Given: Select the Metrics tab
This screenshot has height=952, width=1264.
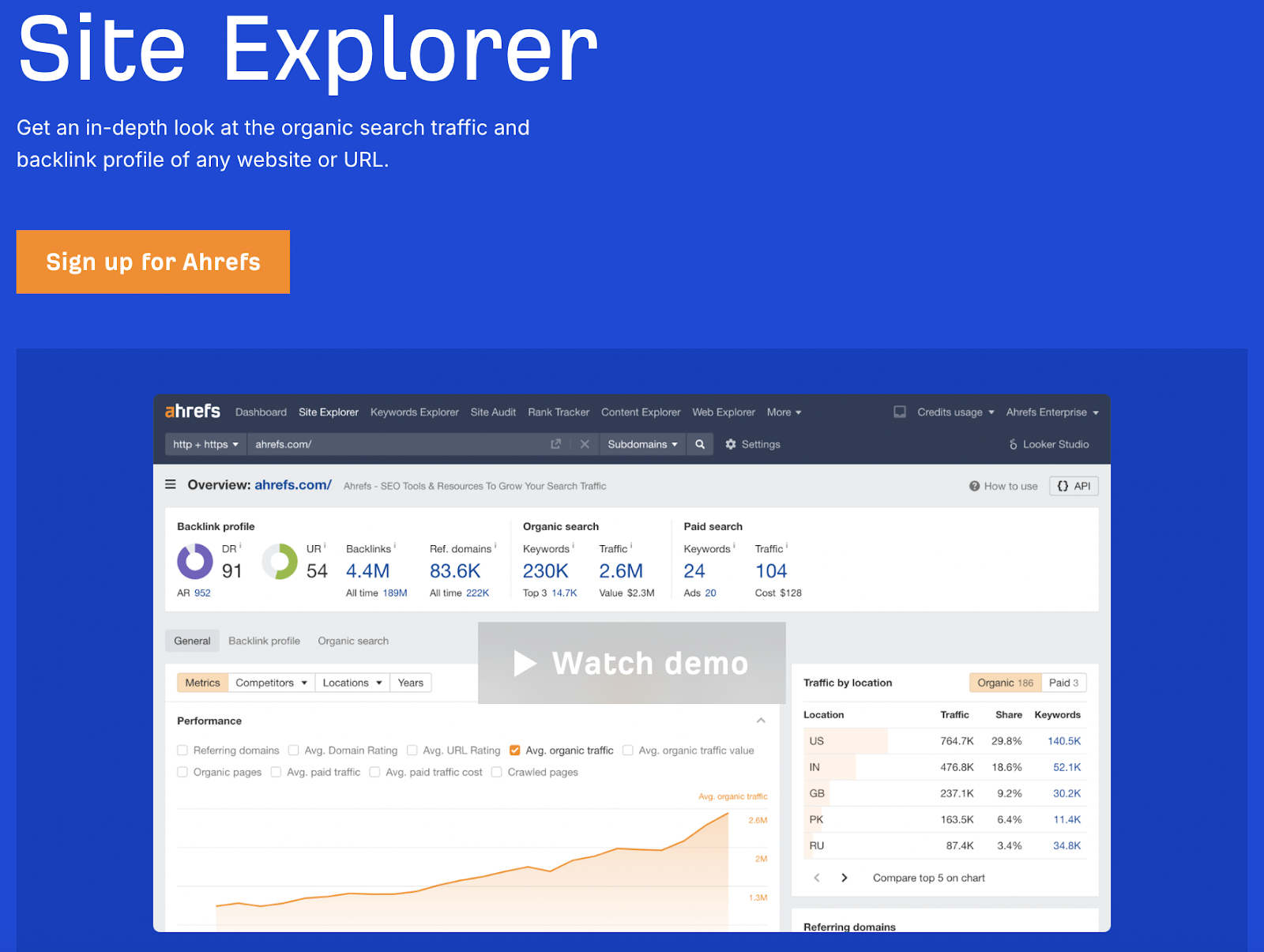Looking at the screenshot, I should (x=202, y=683).
